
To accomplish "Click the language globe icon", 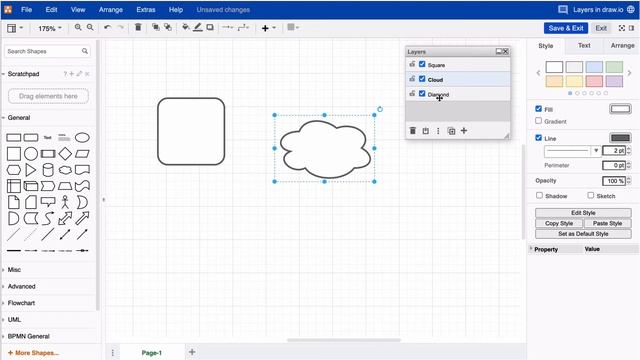I will [631, 9].
